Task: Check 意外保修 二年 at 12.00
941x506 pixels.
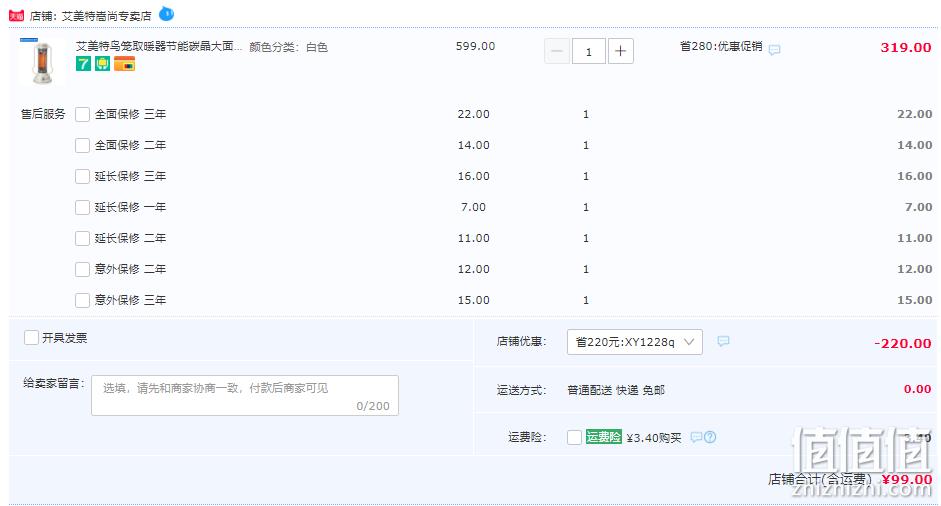Action: (x=82, y=270)
